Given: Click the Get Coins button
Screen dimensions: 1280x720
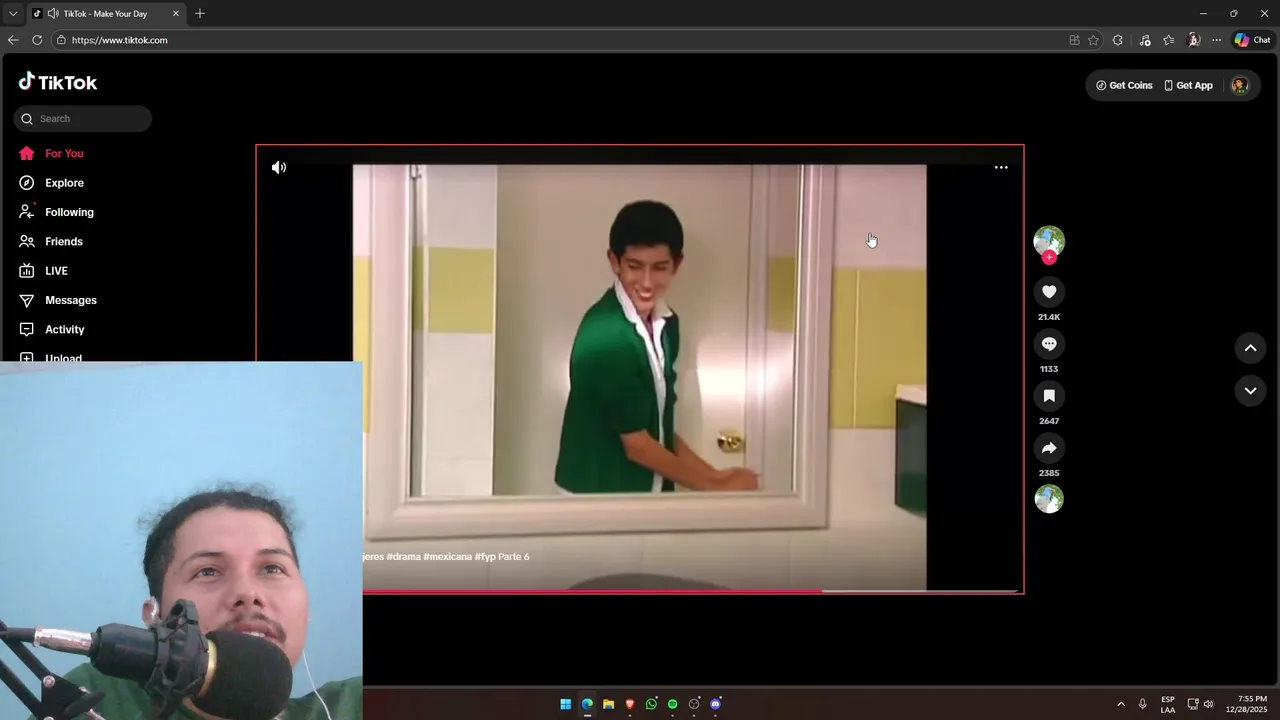Looking at the screenshot, I should coord(1124,86).
